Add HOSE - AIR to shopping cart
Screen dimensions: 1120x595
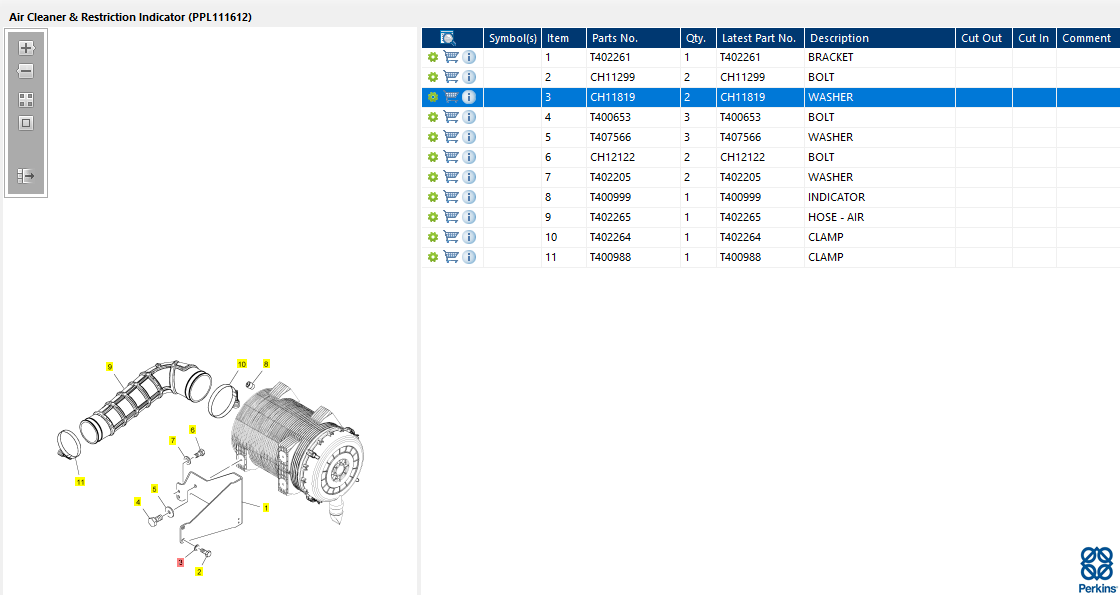pos(451,217)
